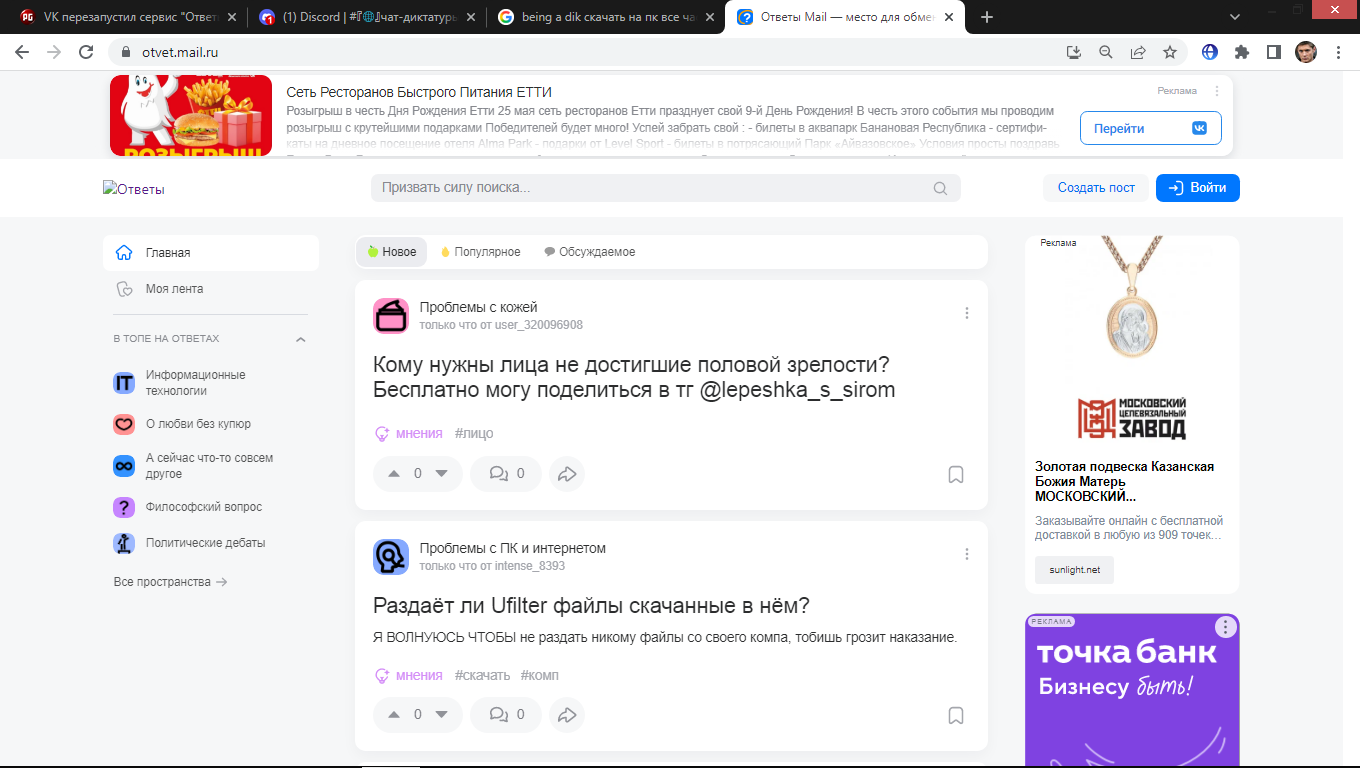Toggle the Chrome side panel button
This screenshot has width=1360, height=768.
pos(1273,52)
